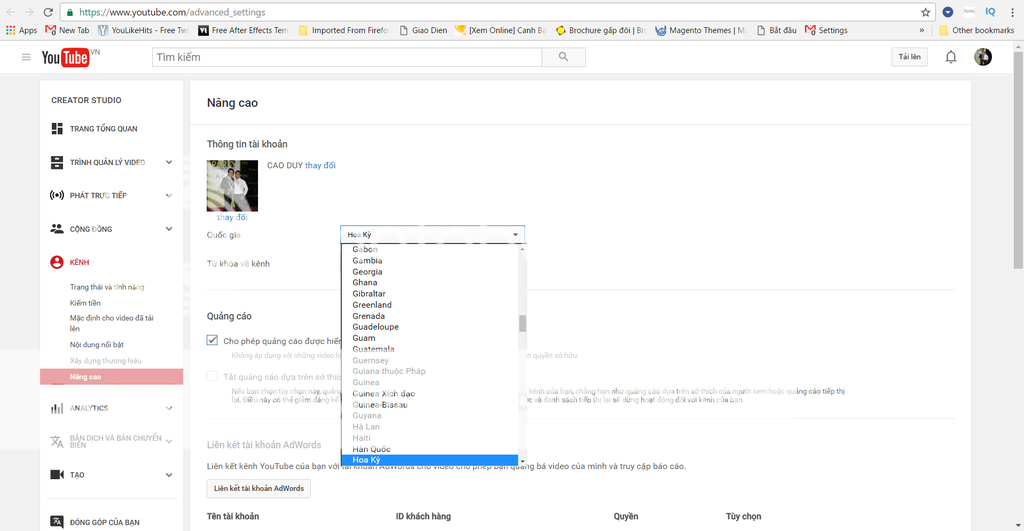Click the country list scrollbar thumb
This screenshot has height=531, width=1024.
point(521,323)
